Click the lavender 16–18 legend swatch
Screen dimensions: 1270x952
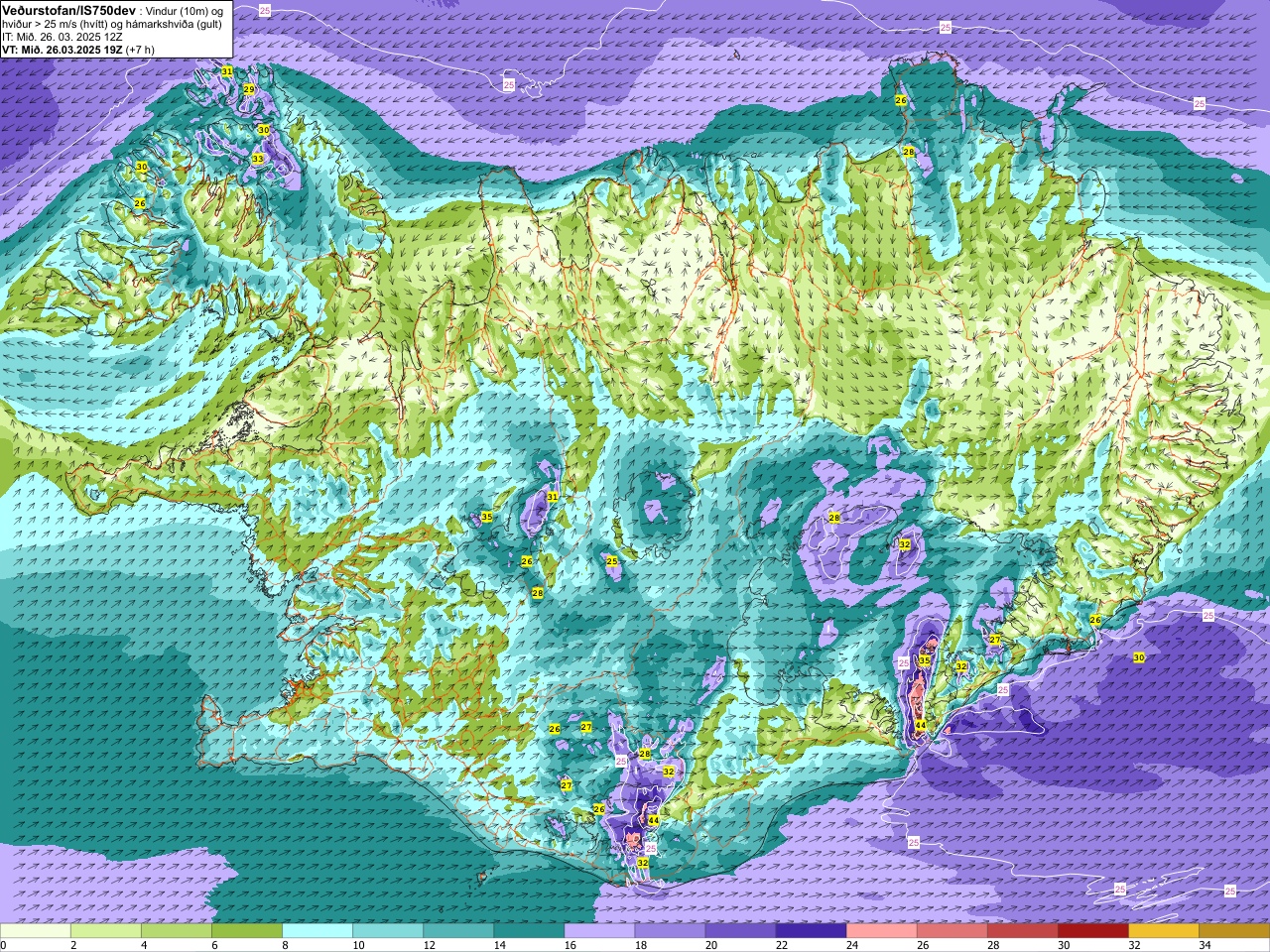[599, 931]
